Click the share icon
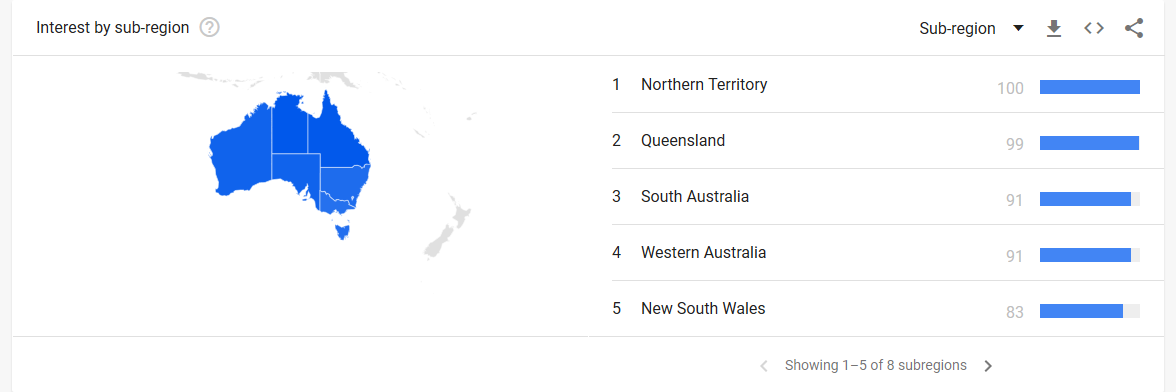 point(1134,28)
